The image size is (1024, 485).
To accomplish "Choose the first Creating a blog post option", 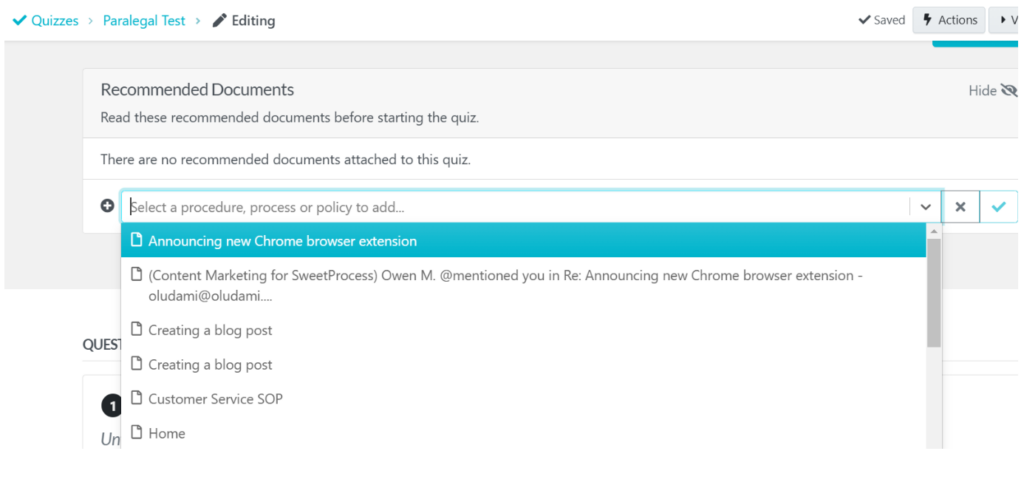I will (x=210, y=330).
